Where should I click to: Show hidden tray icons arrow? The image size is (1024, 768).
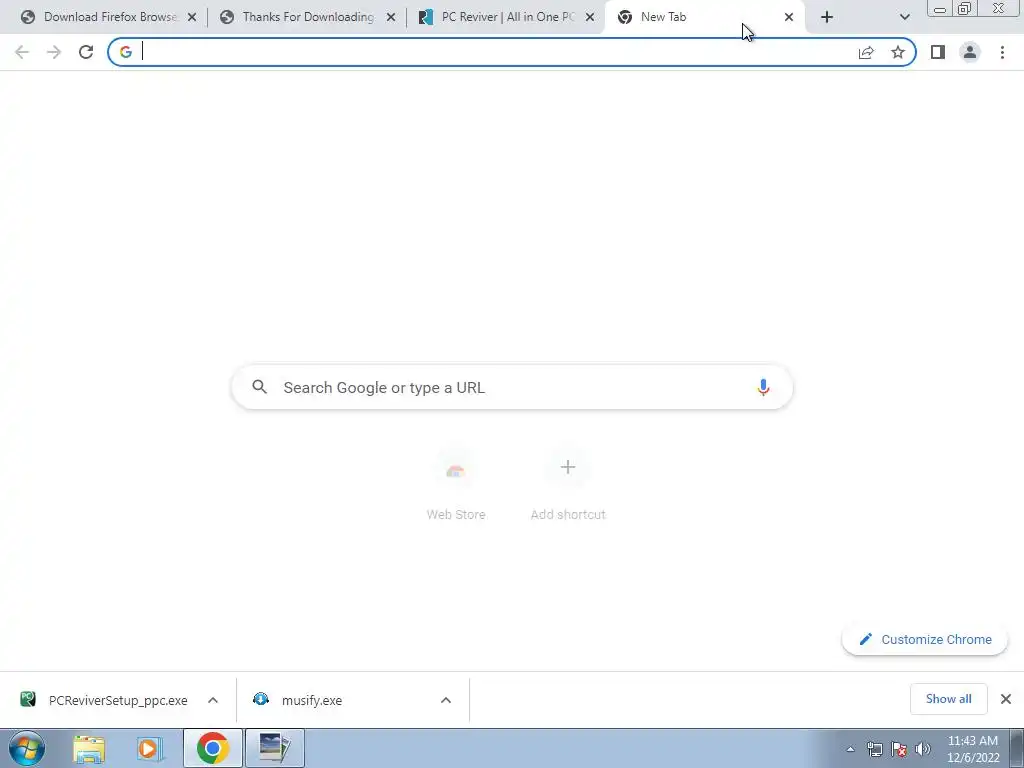[850, 749]
